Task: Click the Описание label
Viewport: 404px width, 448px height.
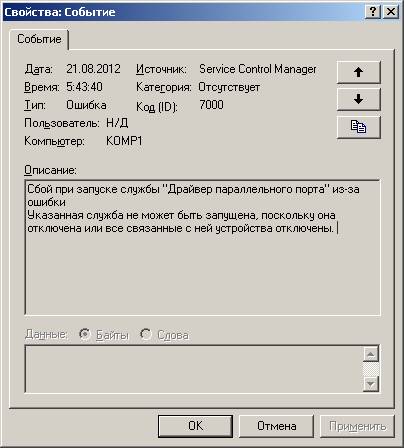Action: [50, 170]
